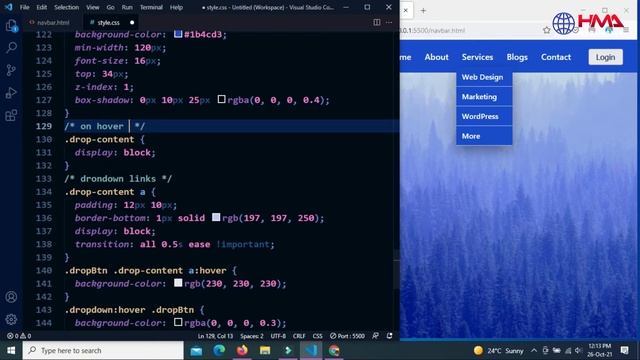Open the Source Control view
The height and width of the screenshot is (360, 640).
click(11, 70)
